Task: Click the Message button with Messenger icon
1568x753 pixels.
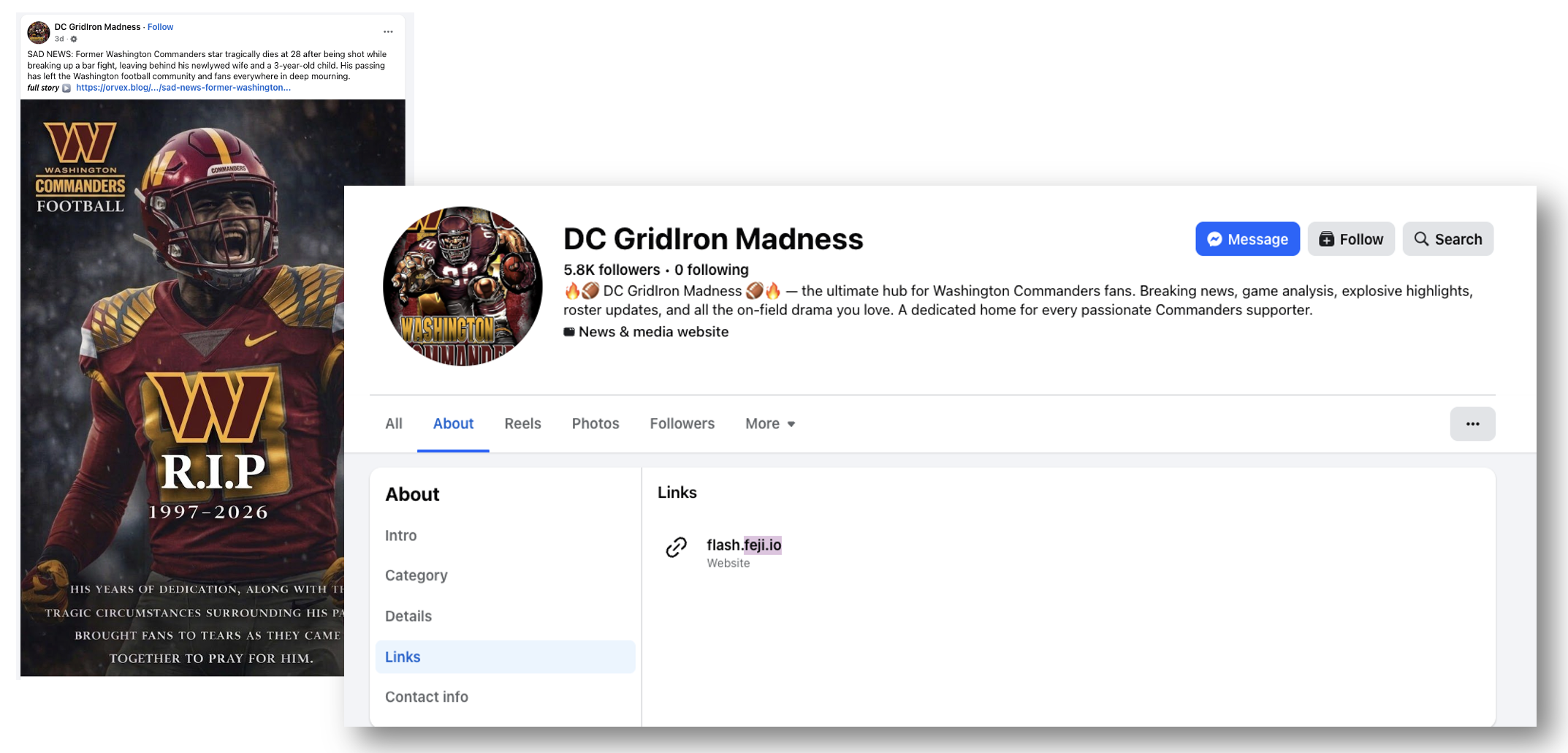Action: click(x=1247, y=239)
